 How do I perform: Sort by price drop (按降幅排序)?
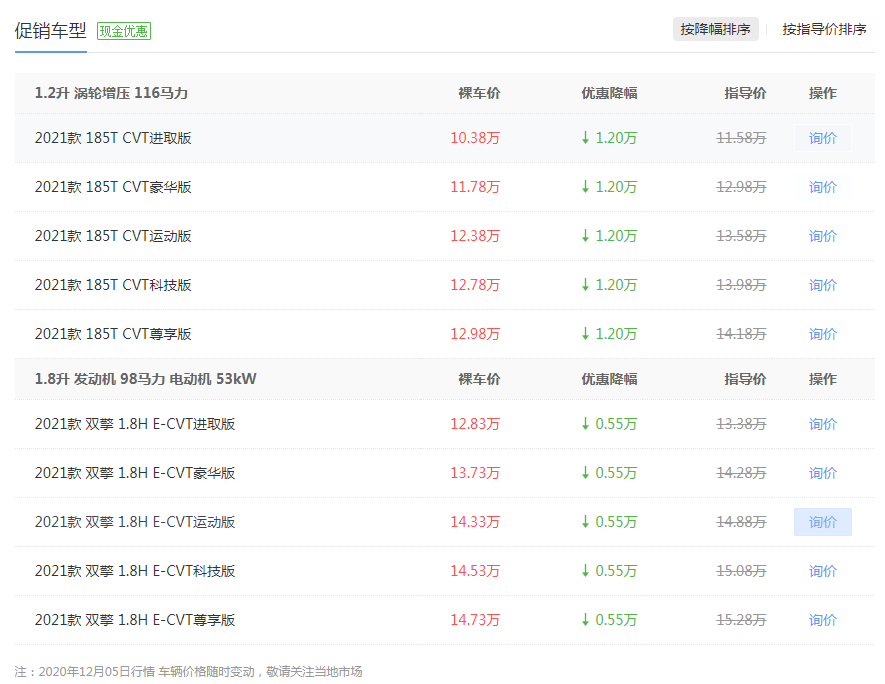[x=715, y=29]
